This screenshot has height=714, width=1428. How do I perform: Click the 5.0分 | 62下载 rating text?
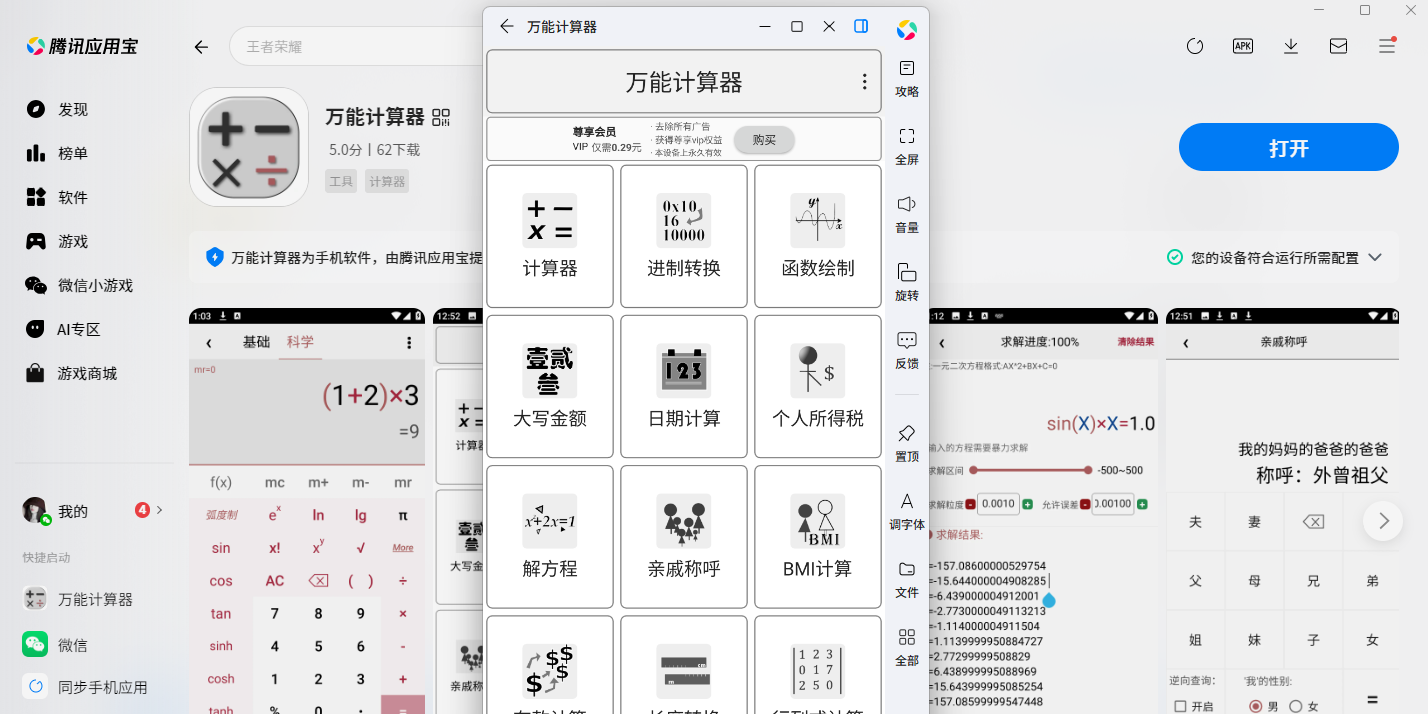point(374,150)
